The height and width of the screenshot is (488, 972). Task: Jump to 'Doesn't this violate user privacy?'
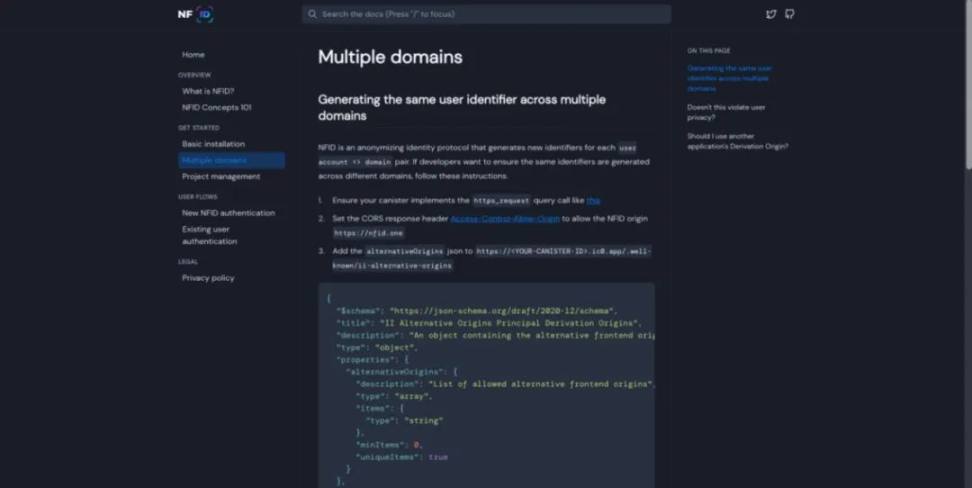[x=726, y=111]
